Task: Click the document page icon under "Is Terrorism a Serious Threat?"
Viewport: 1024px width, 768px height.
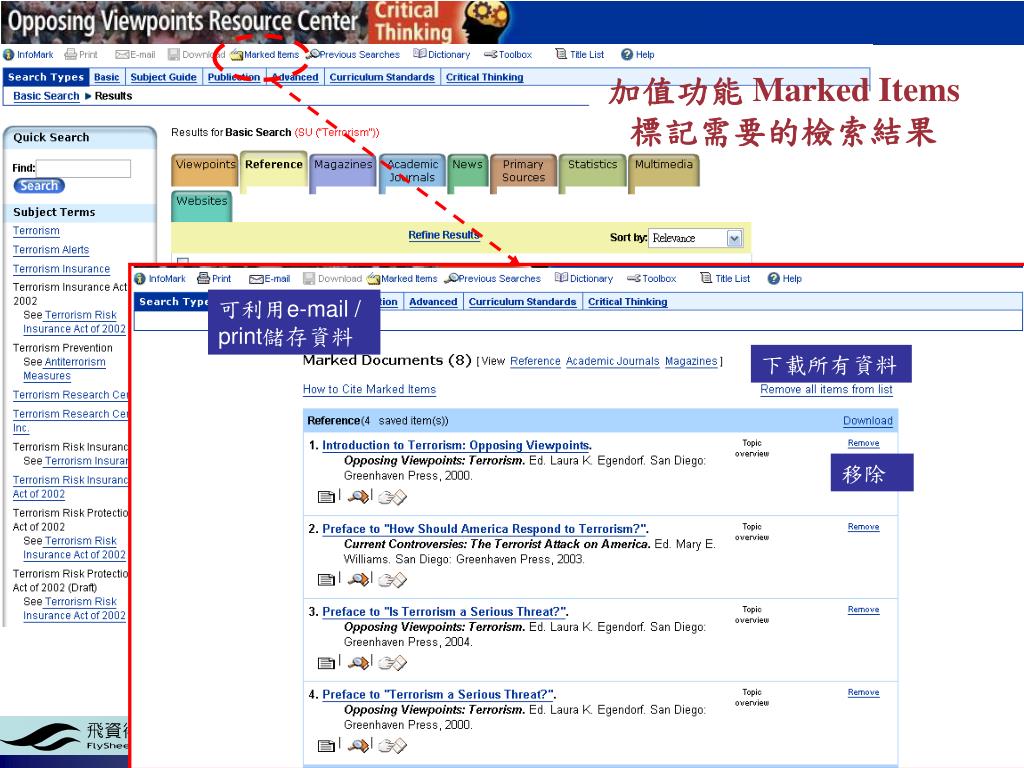Action: [327, 663]
